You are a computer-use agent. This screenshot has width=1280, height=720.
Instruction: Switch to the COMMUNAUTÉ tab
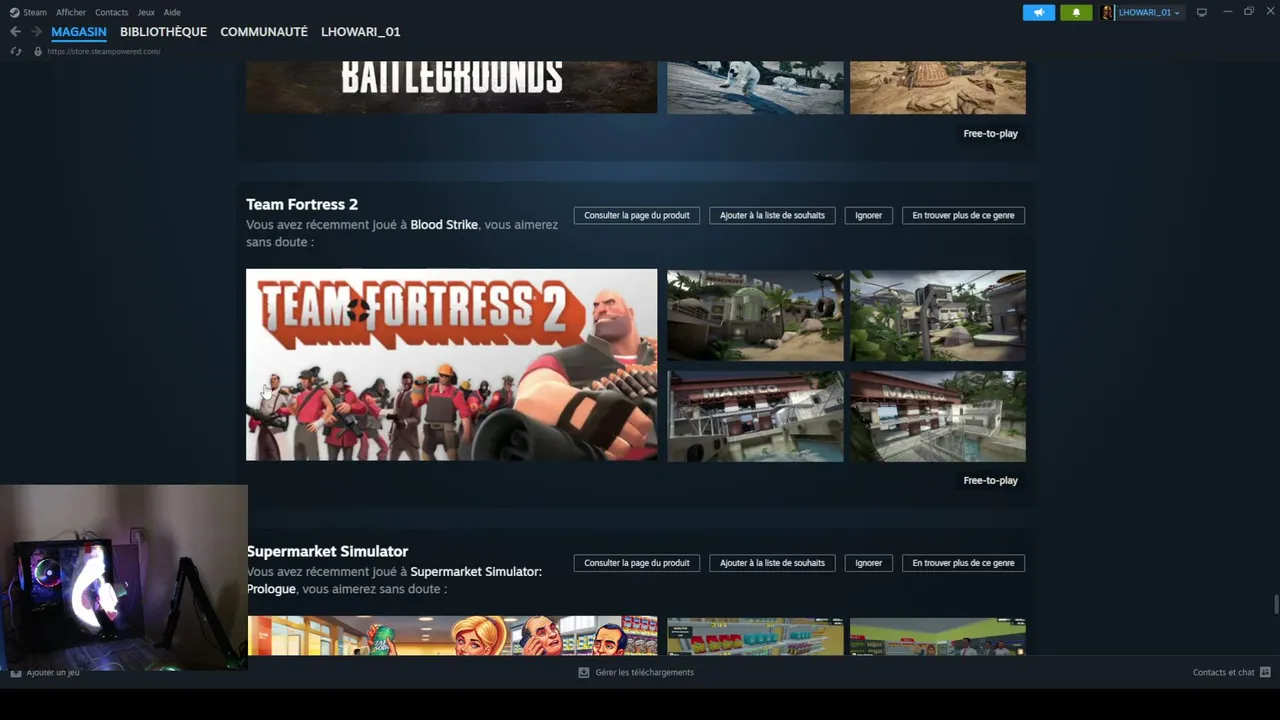click(x=264, y=32)
